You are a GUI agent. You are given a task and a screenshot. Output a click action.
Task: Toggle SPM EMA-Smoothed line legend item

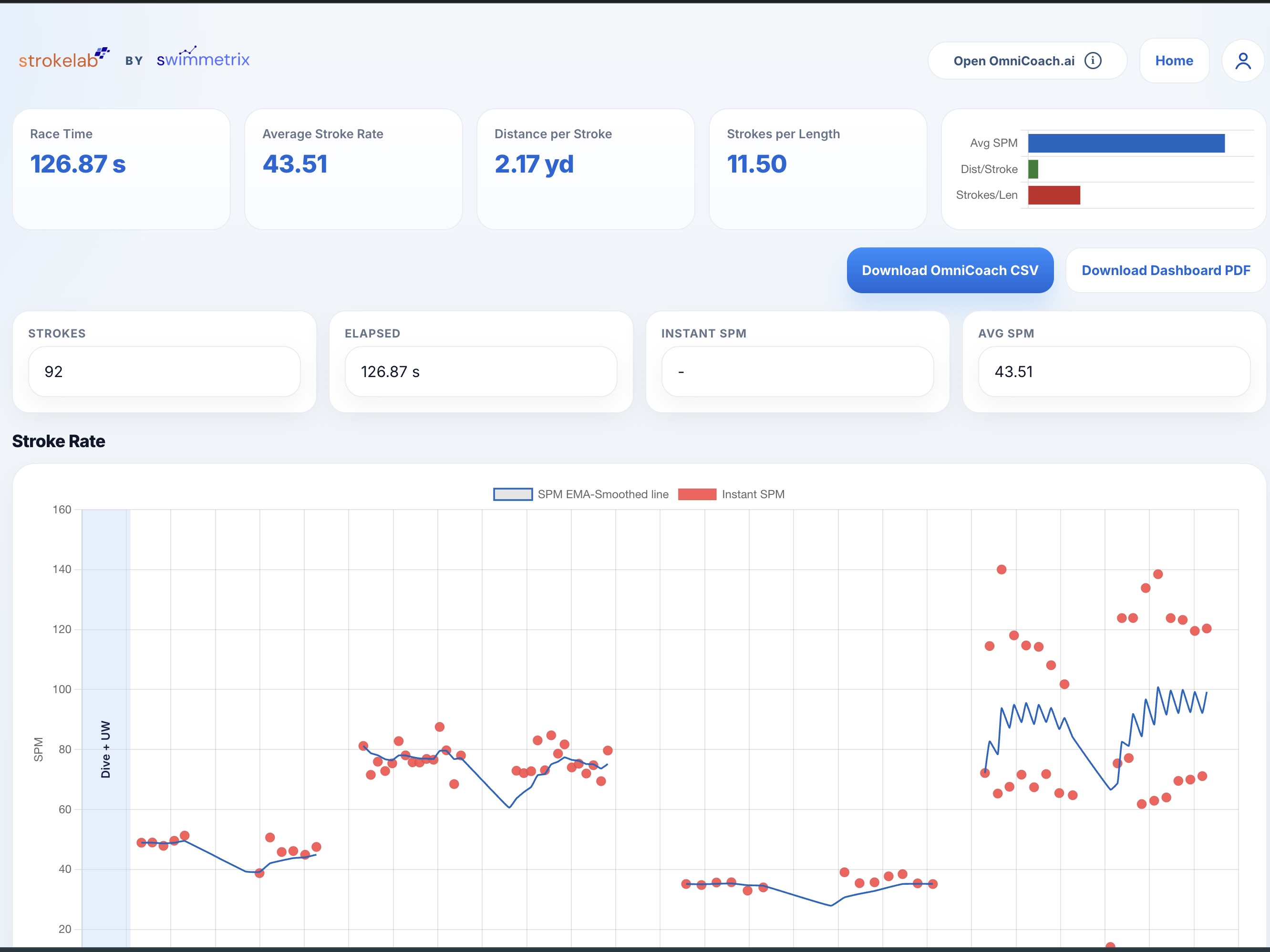click(581, 494)
